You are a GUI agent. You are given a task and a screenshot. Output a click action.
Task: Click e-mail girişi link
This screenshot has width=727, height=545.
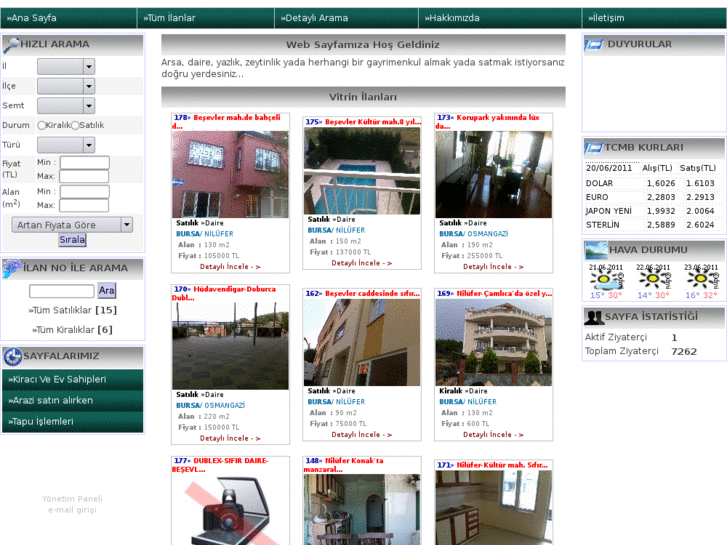tap(72, 510)
